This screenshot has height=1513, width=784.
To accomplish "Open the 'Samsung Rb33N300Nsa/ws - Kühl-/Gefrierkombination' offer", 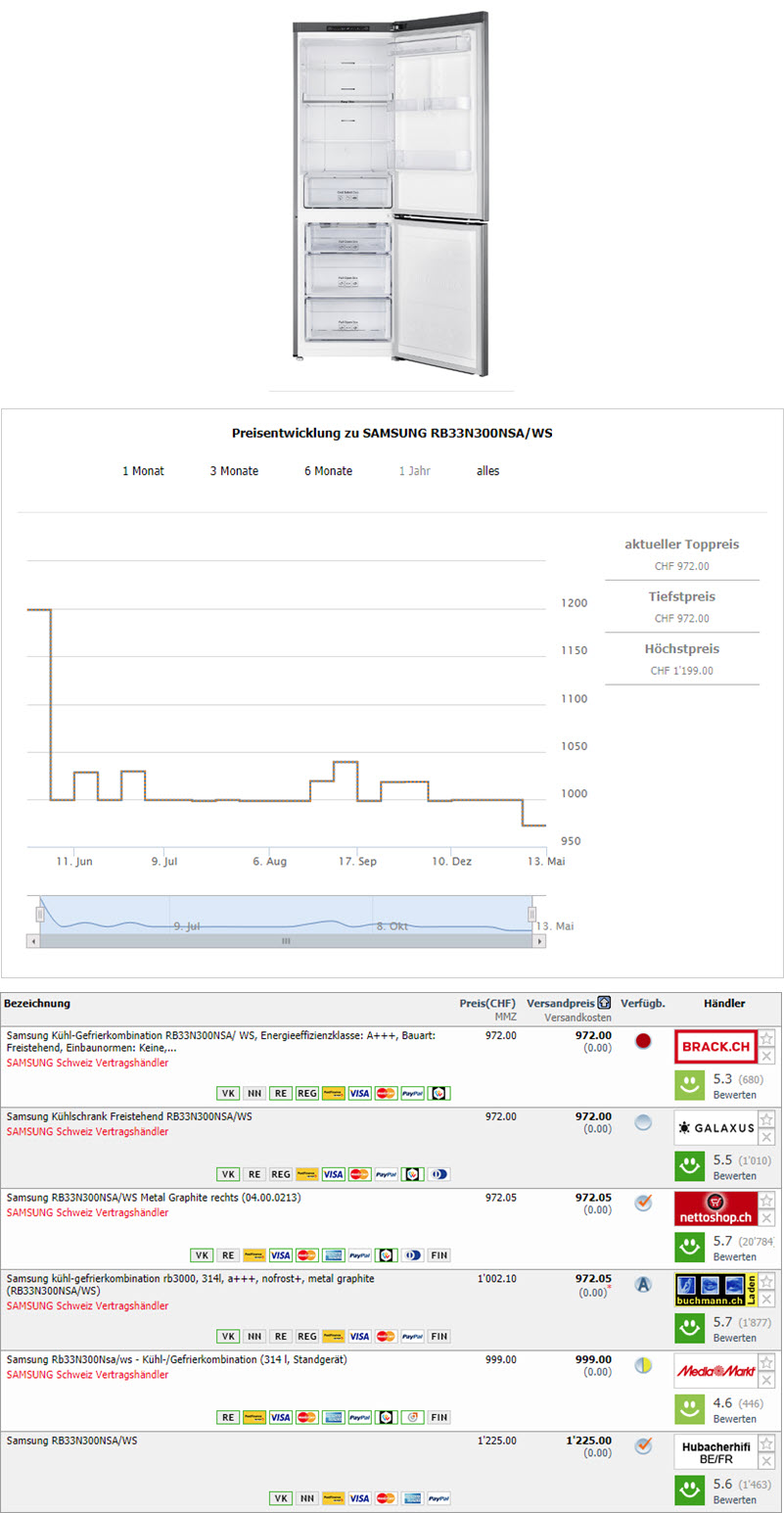I will 177,1359.
